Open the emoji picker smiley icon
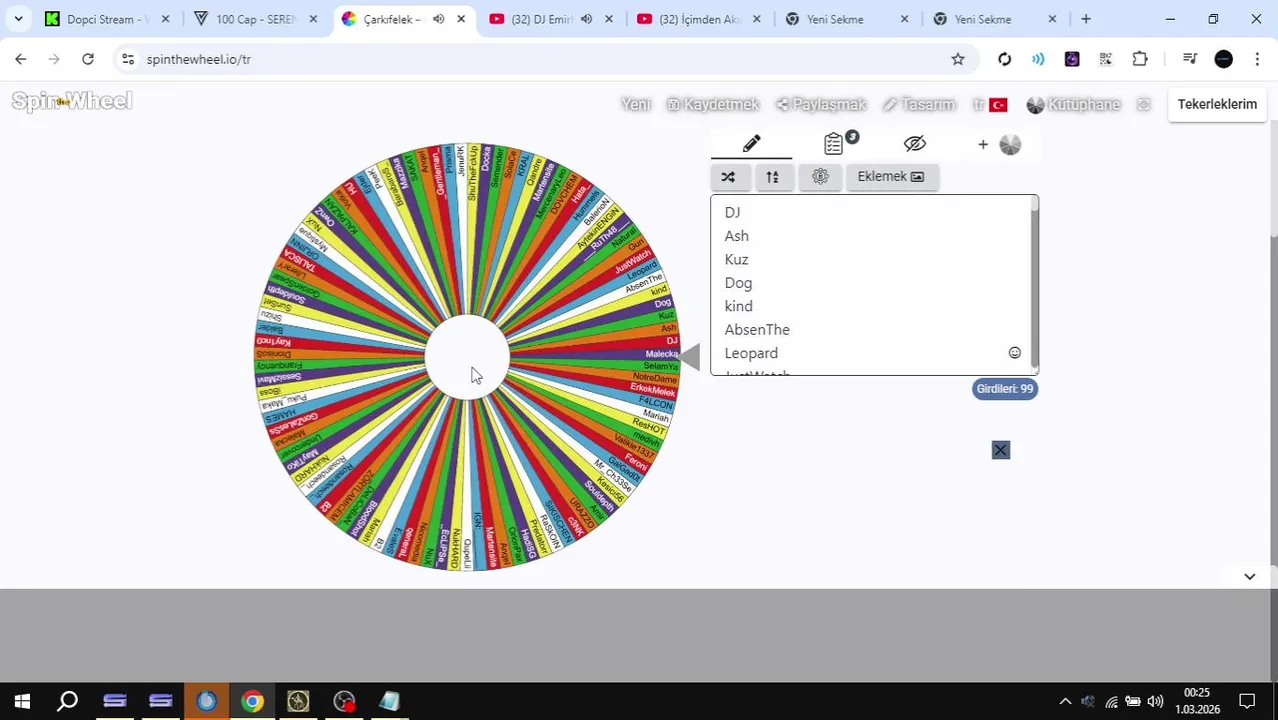The height and width of the screenshot is (720, 1278). pos(1015,353)
